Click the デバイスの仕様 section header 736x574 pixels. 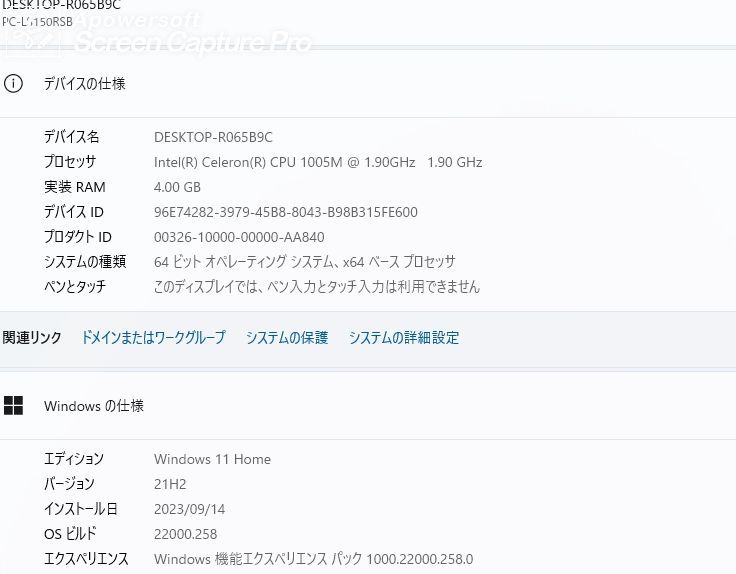pyautogui.click(x=84, y=84)
